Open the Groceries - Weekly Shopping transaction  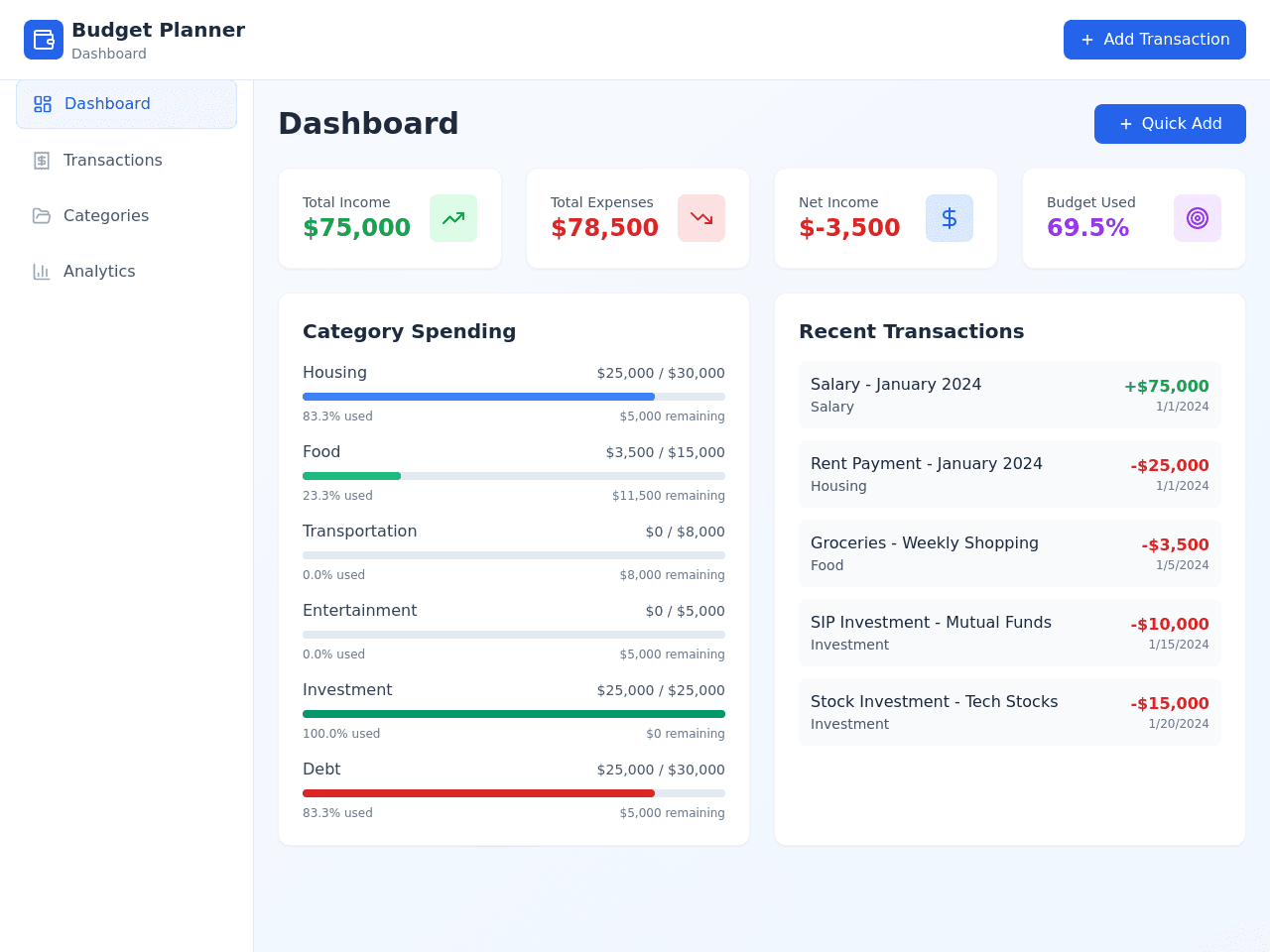coord(1010,553)
